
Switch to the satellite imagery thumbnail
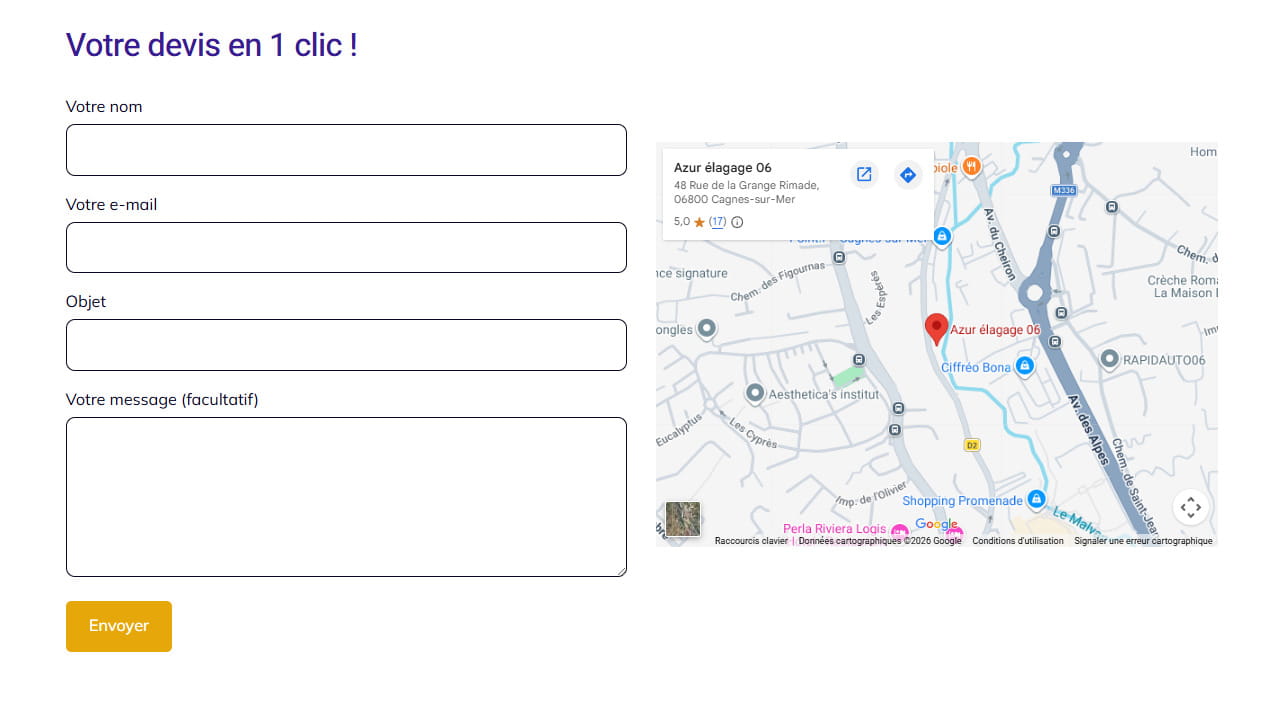(683, 519)
